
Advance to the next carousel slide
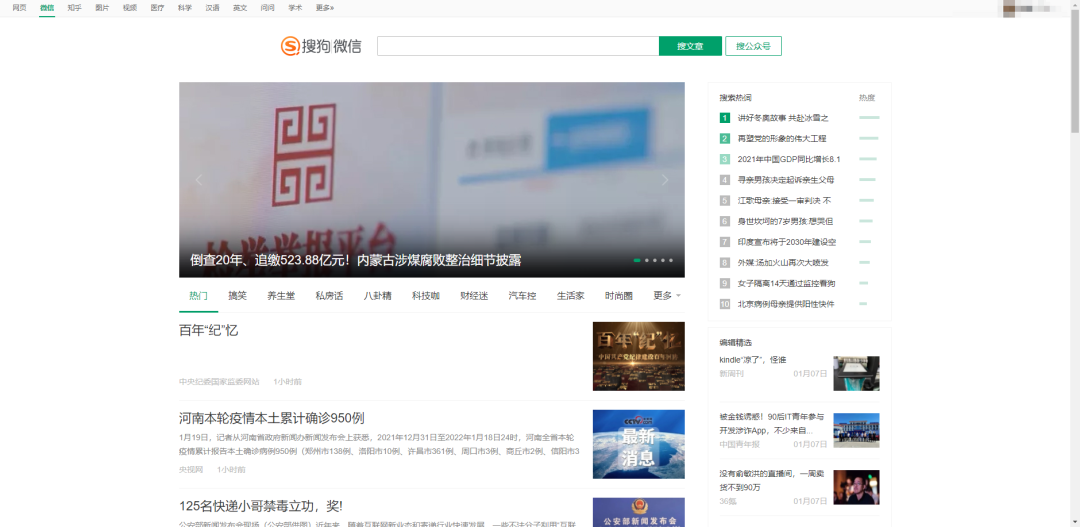(665, 180)
